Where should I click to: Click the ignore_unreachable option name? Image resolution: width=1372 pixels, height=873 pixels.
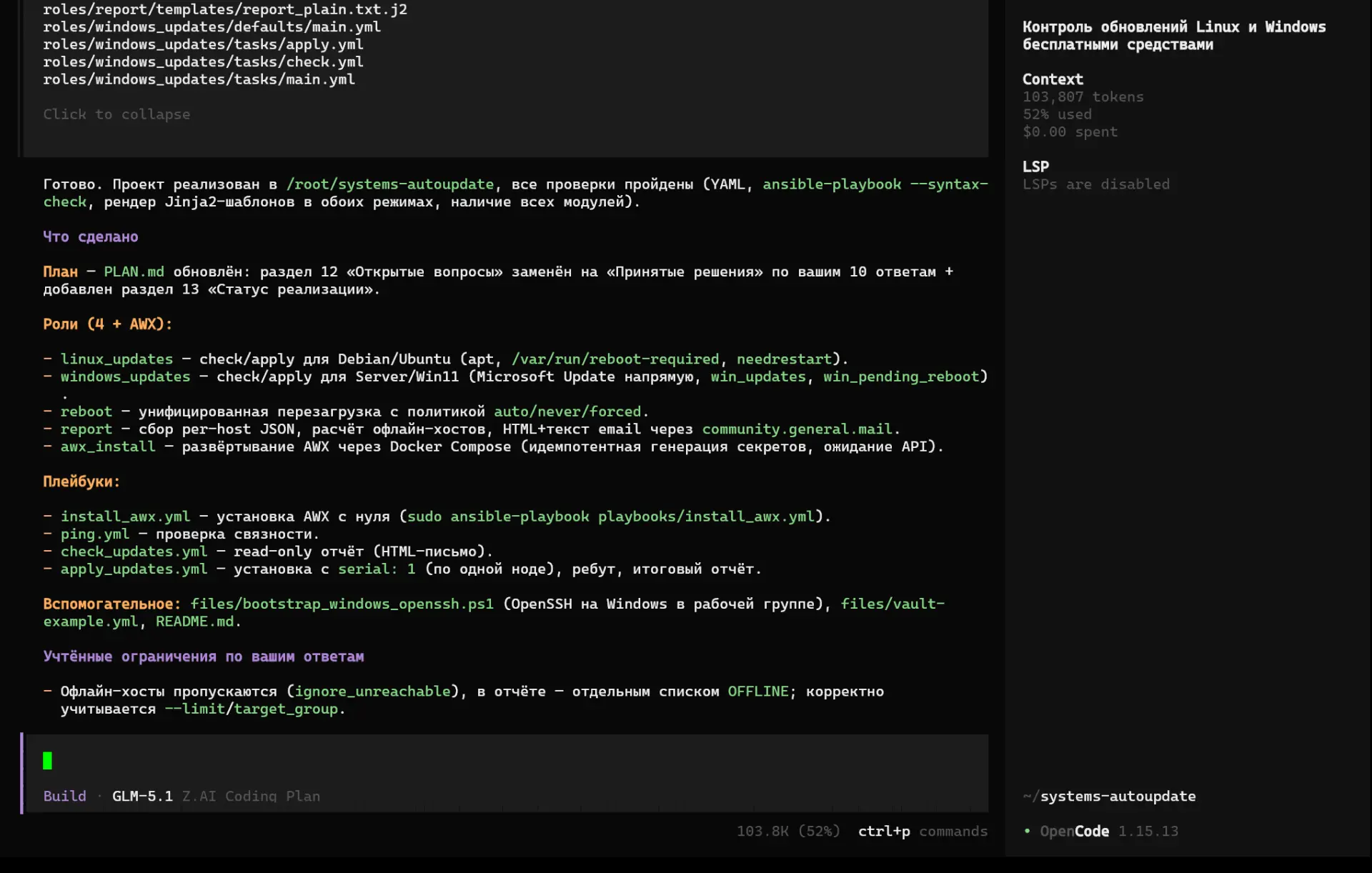click(x=372, y=692)
